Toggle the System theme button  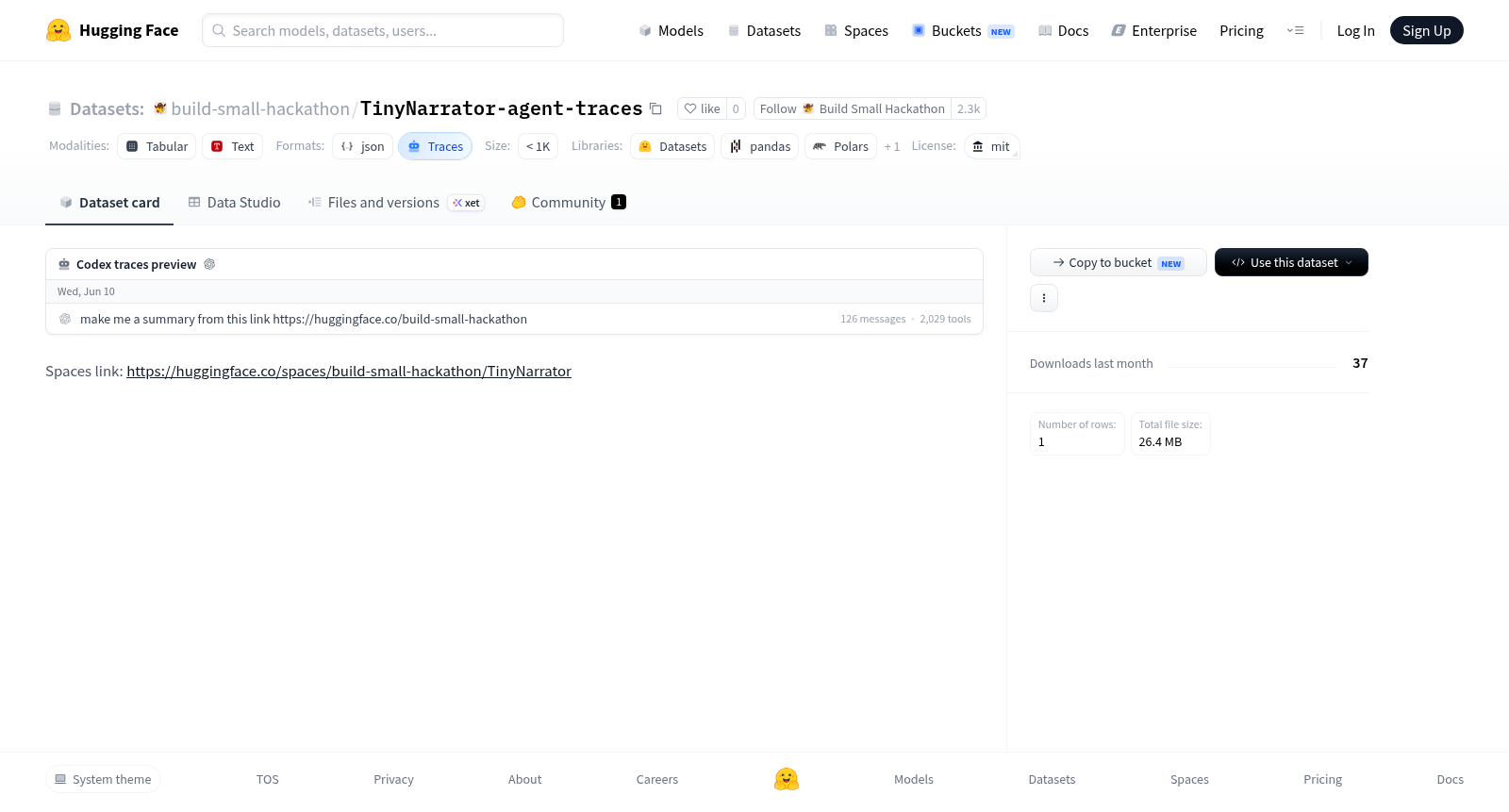103,779
